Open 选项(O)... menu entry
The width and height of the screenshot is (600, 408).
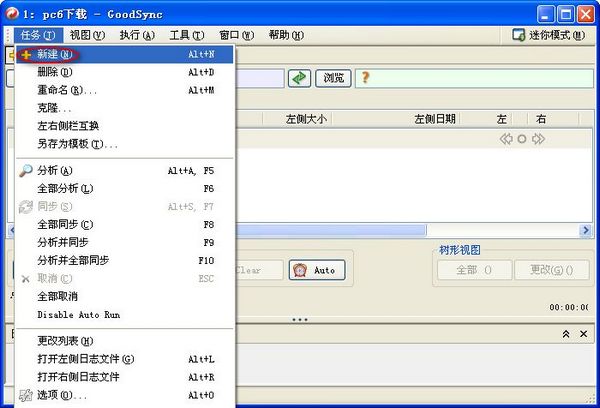click(x=124, y=395)
